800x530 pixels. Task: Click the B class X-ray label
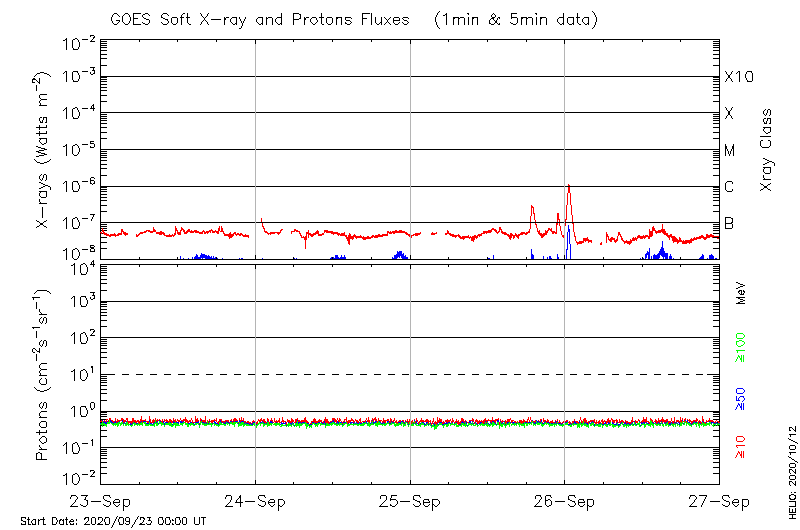pyautogui.click(x=729, y=223)
